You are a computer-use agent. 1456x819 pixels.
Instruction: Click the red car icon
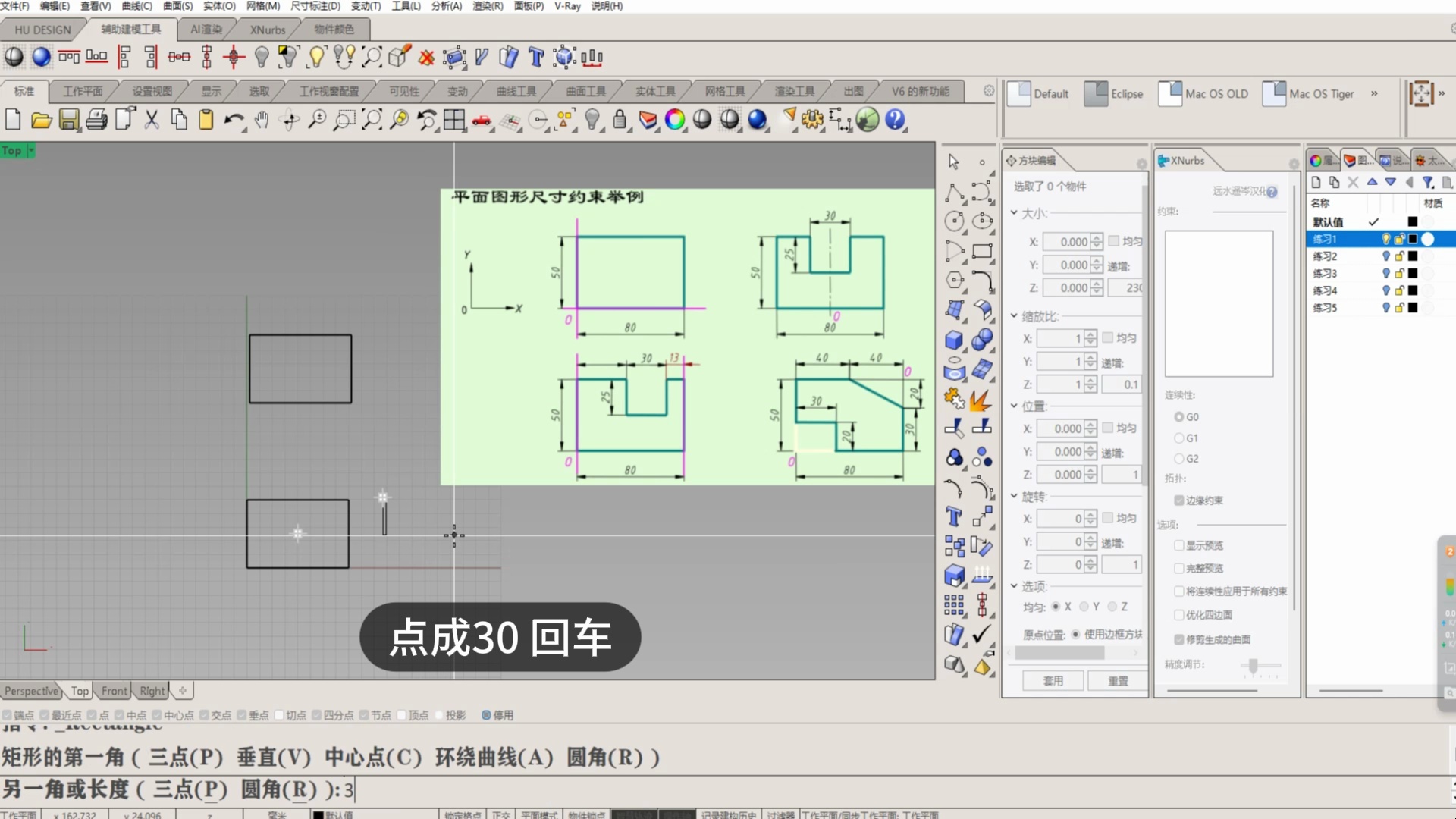click(482, 120)
